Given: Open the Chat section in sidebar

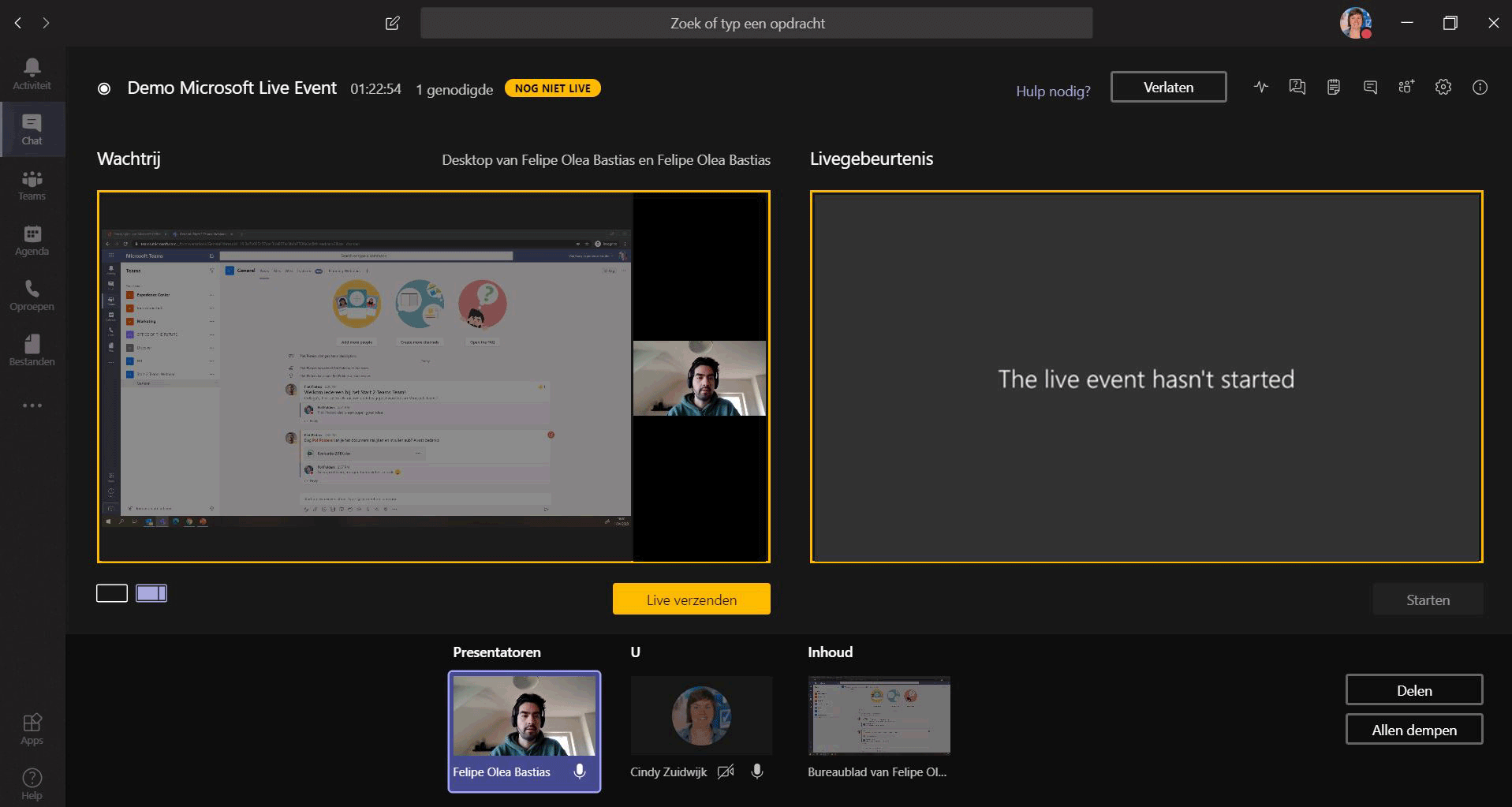Looking at the screenshot, I should [32, 129].
